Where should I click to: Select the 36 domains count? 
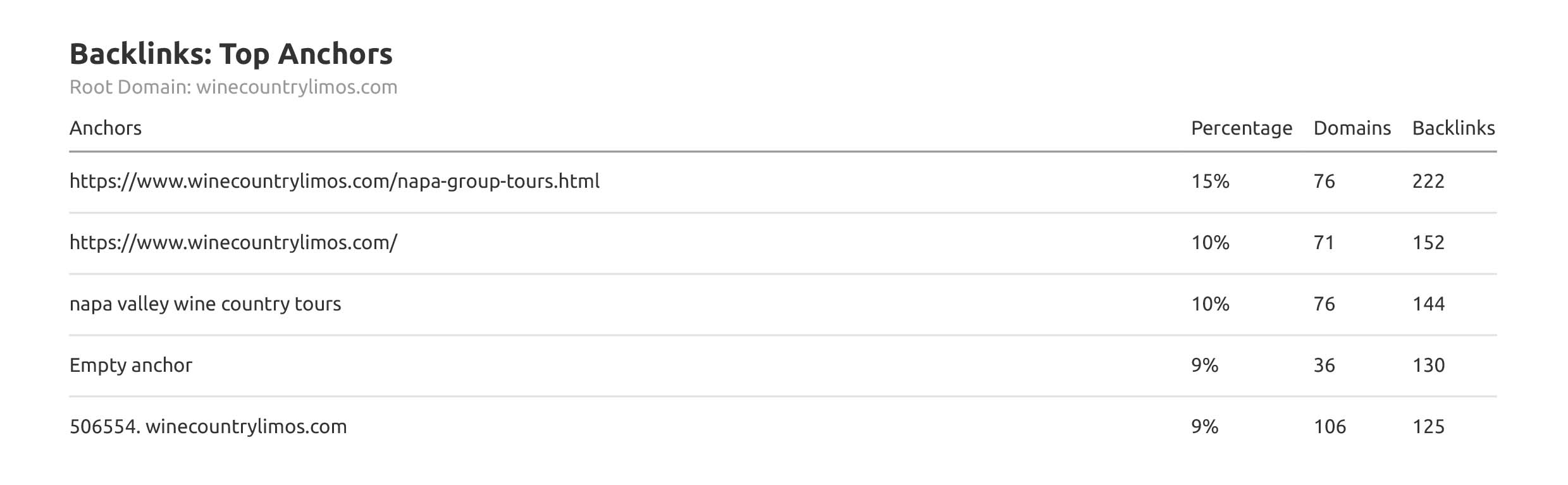tap(1324, 365)
